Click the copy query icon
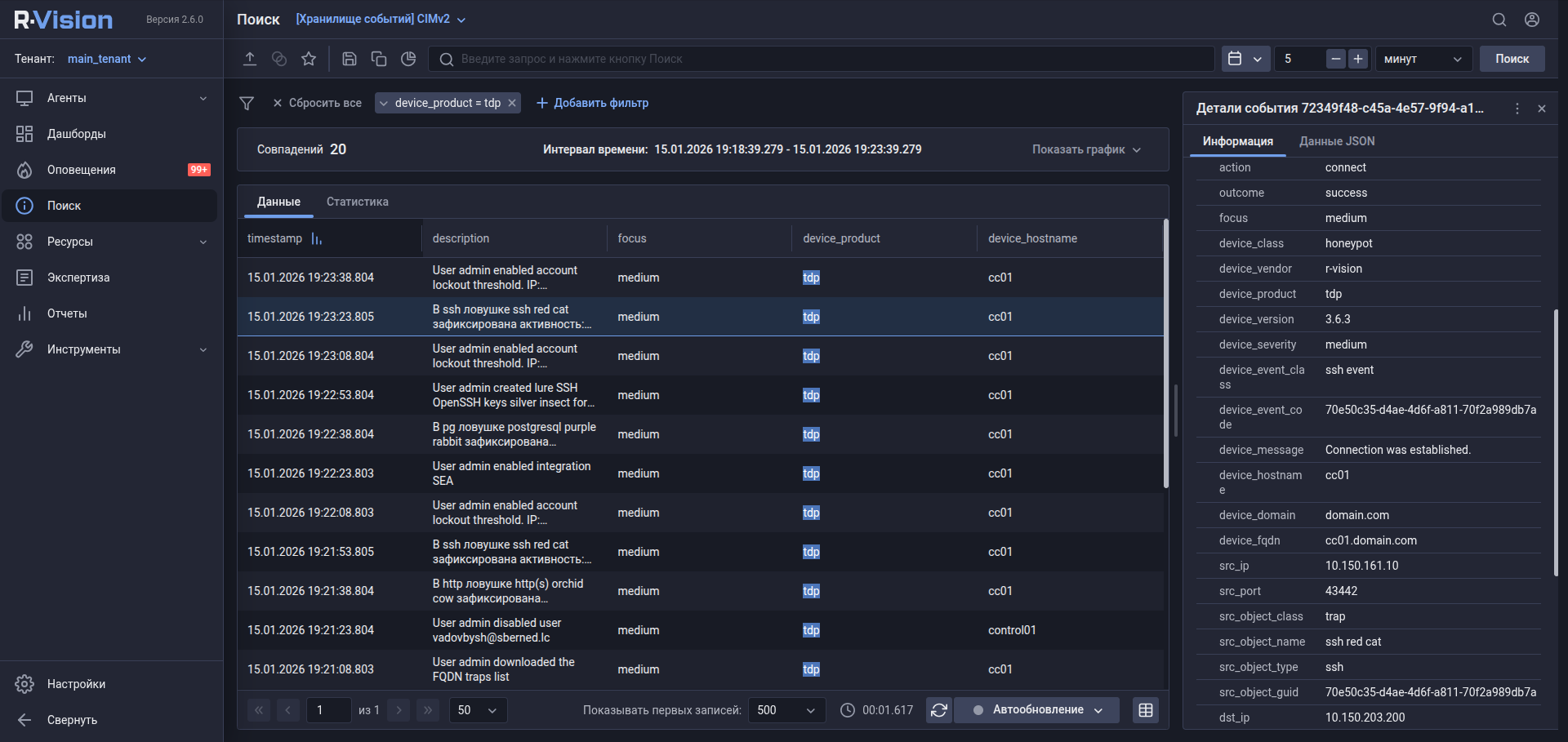Image resolution: width=1568 pixels, height=742 pixels. 378,59
